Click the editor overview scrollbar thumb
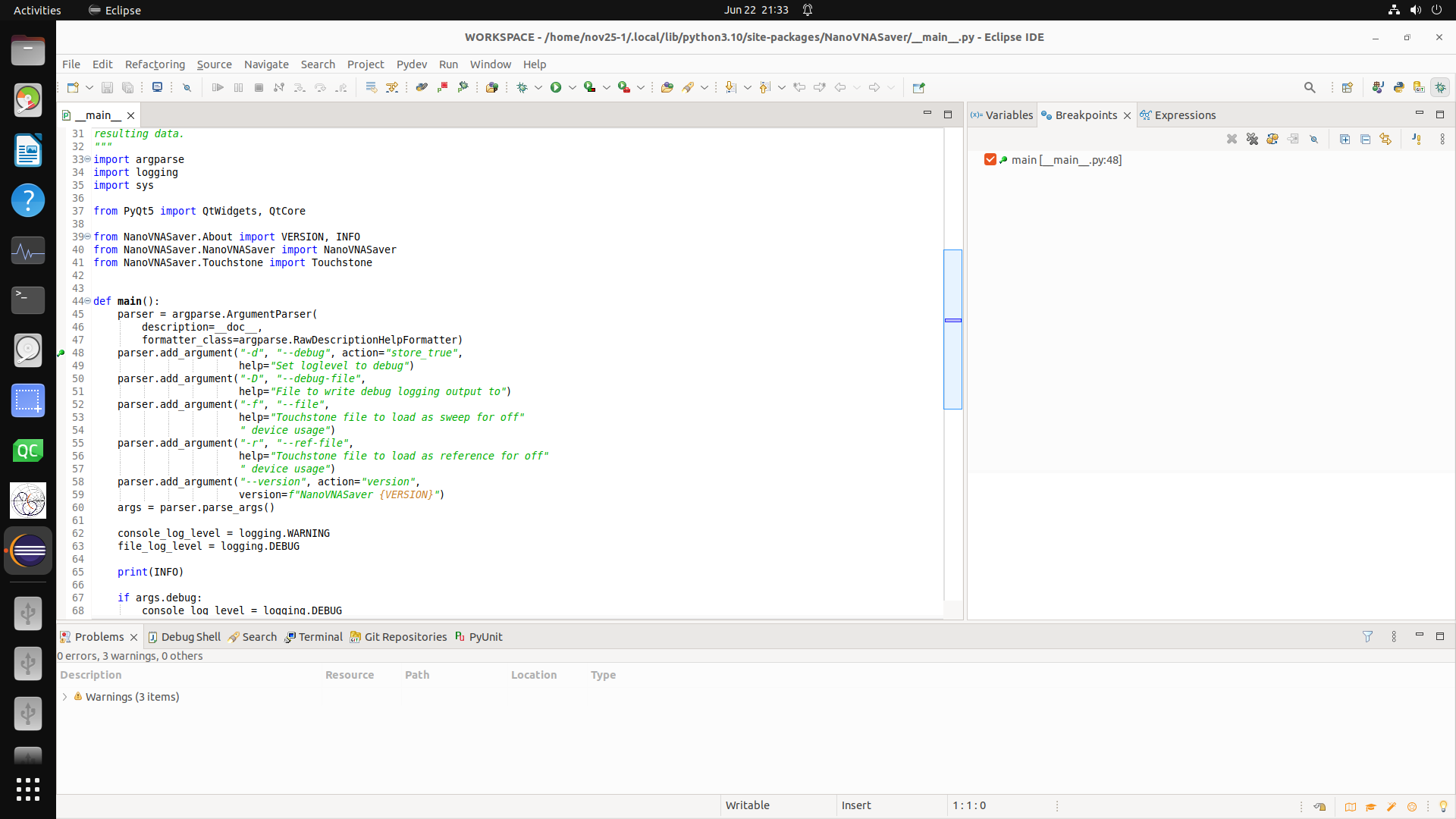 coord(952,329)
